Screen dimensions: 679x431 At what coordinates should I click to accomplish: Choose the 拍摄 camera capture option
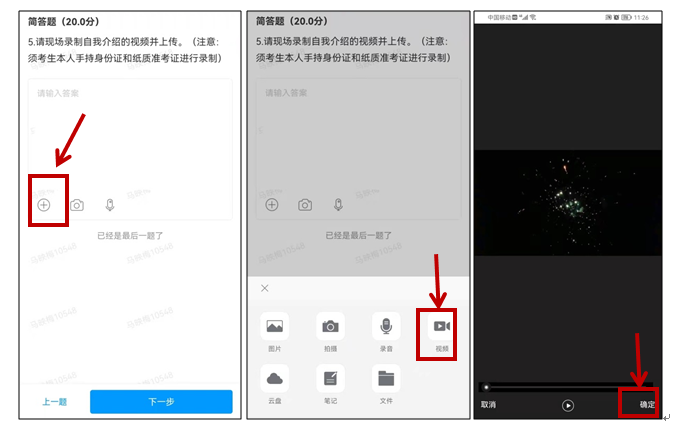[x=330, y=327]
